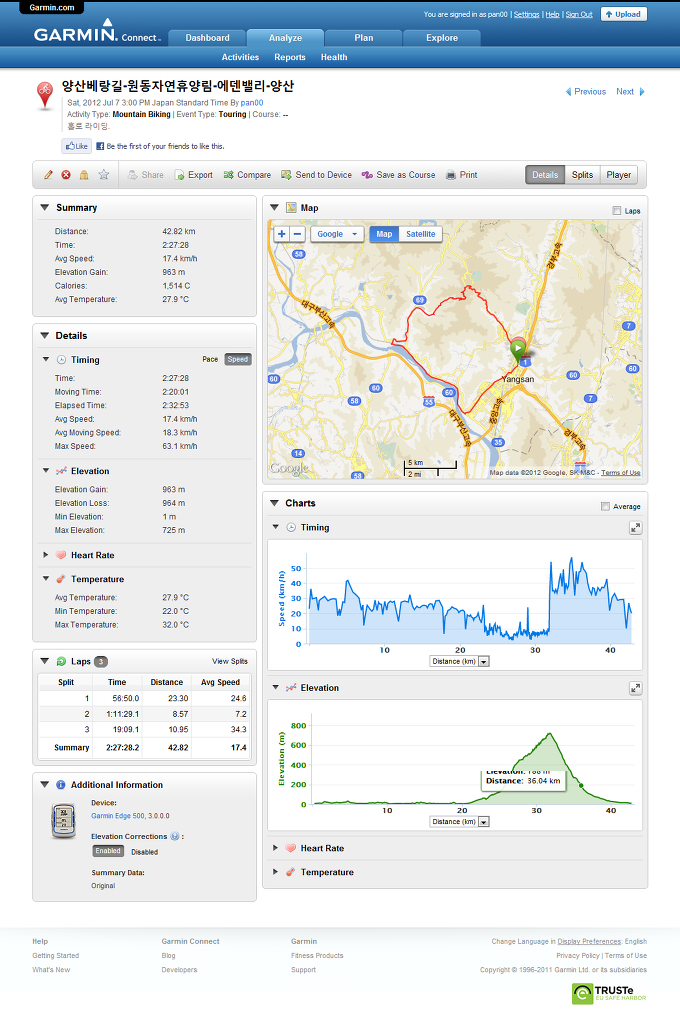Screen dimensions: 680x1024
Task: Export the activity file
Action: pyautogui.click(x=193, y=175)
